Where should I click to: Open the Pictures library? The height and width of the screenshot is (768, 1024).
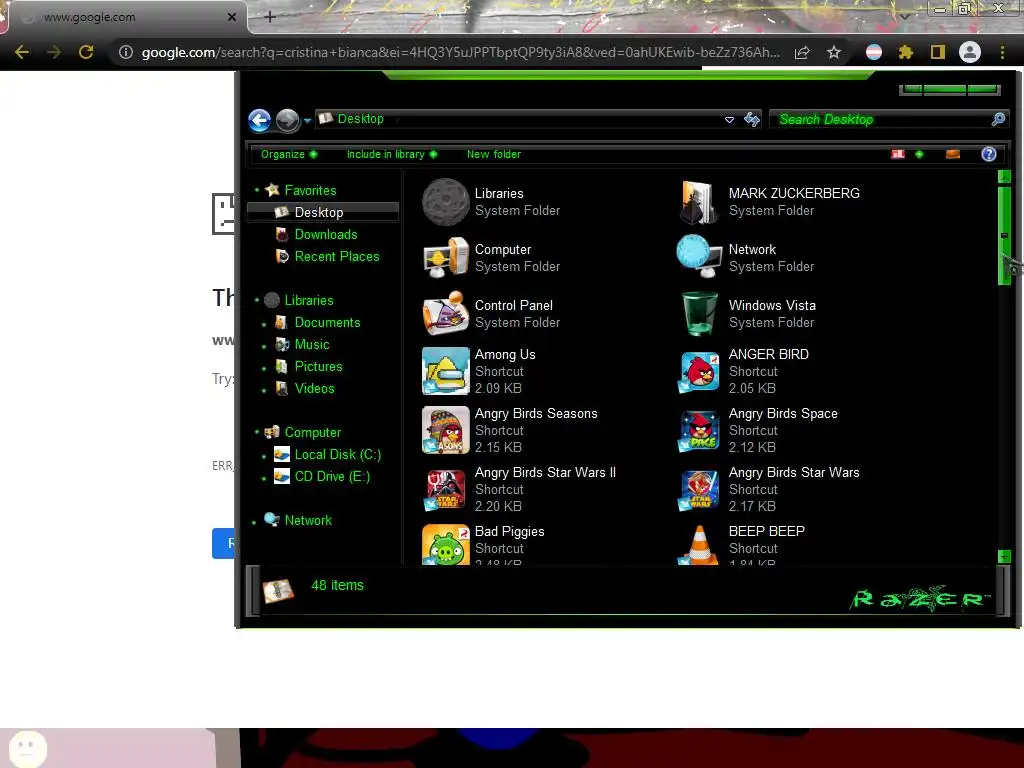tap(318, 366)
